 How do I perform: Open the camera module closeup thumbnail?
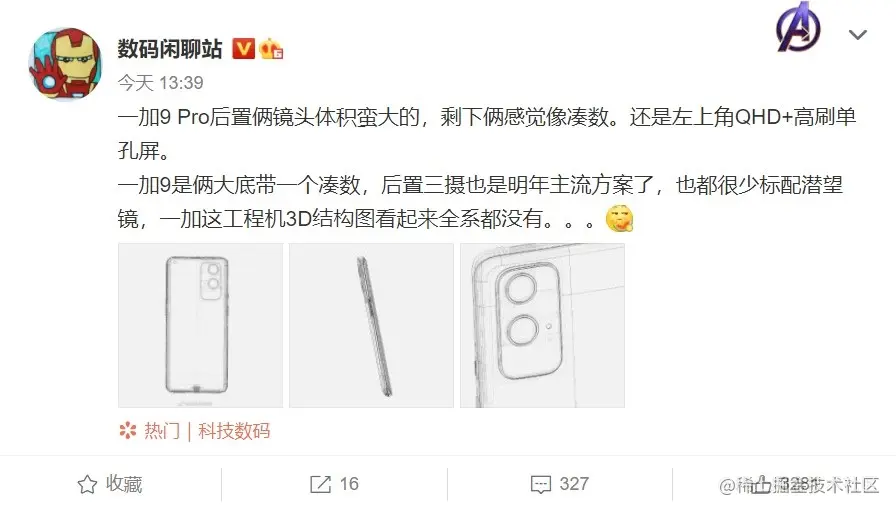click(542, 325)
